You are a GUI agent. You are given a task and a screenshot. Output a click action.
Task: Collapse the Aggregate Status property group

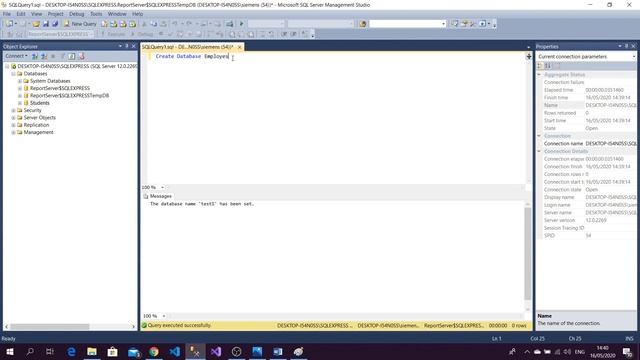539,75
